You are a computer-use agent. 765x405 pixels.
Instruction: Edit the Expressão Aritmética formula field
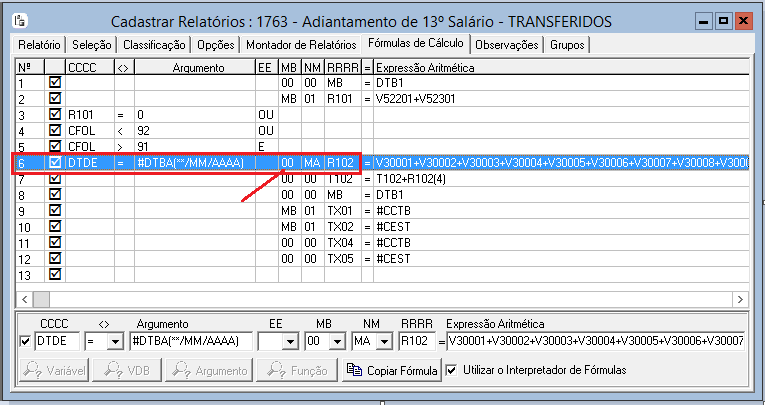point(594,342)
